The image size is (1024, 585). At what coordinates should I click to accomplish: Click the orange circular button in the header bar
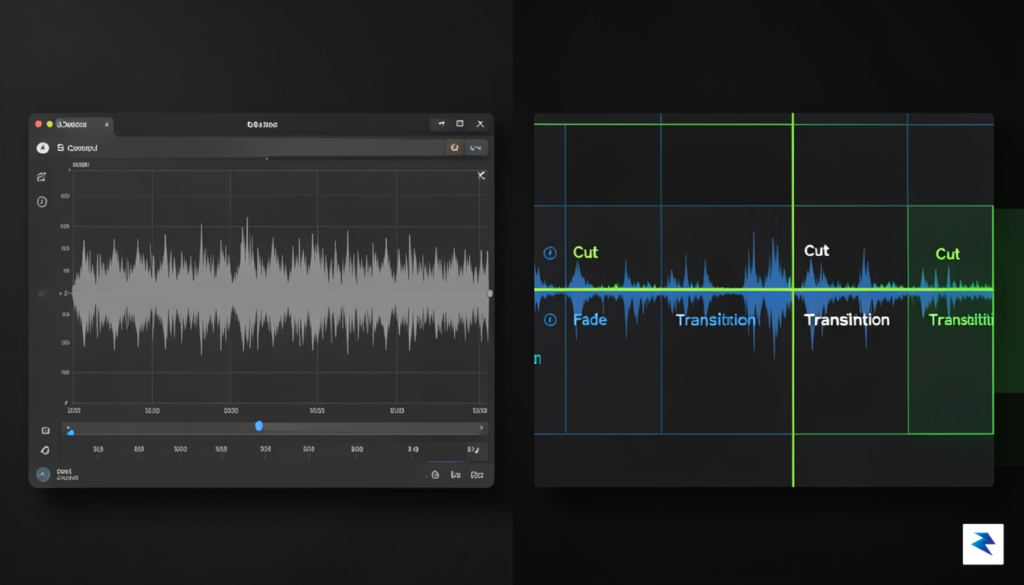[x=455, y=148]
